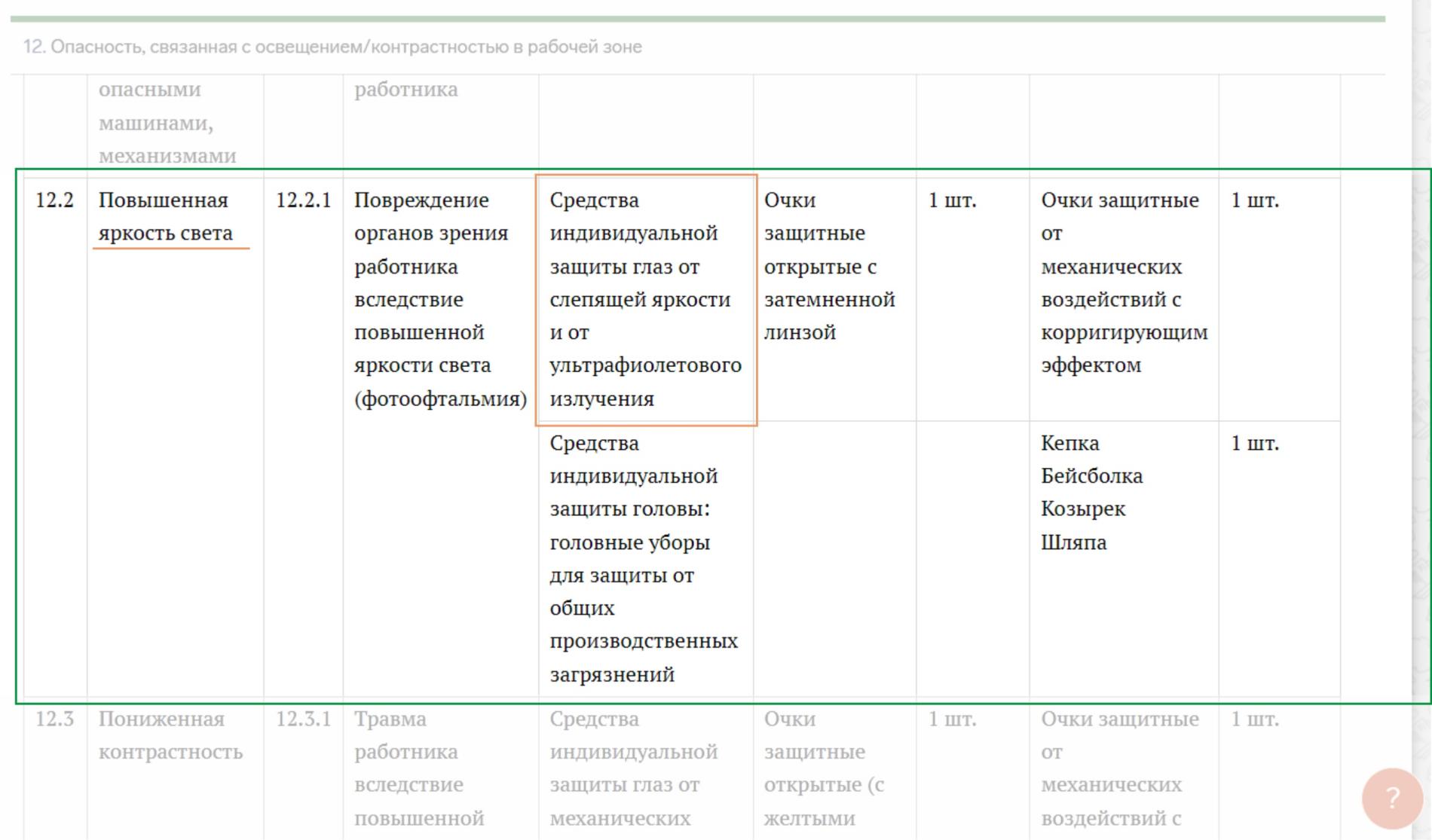Click 'Очки защитные' cell in row 12.3
Screen dimensions: 1432x840
coord(1124,768)
